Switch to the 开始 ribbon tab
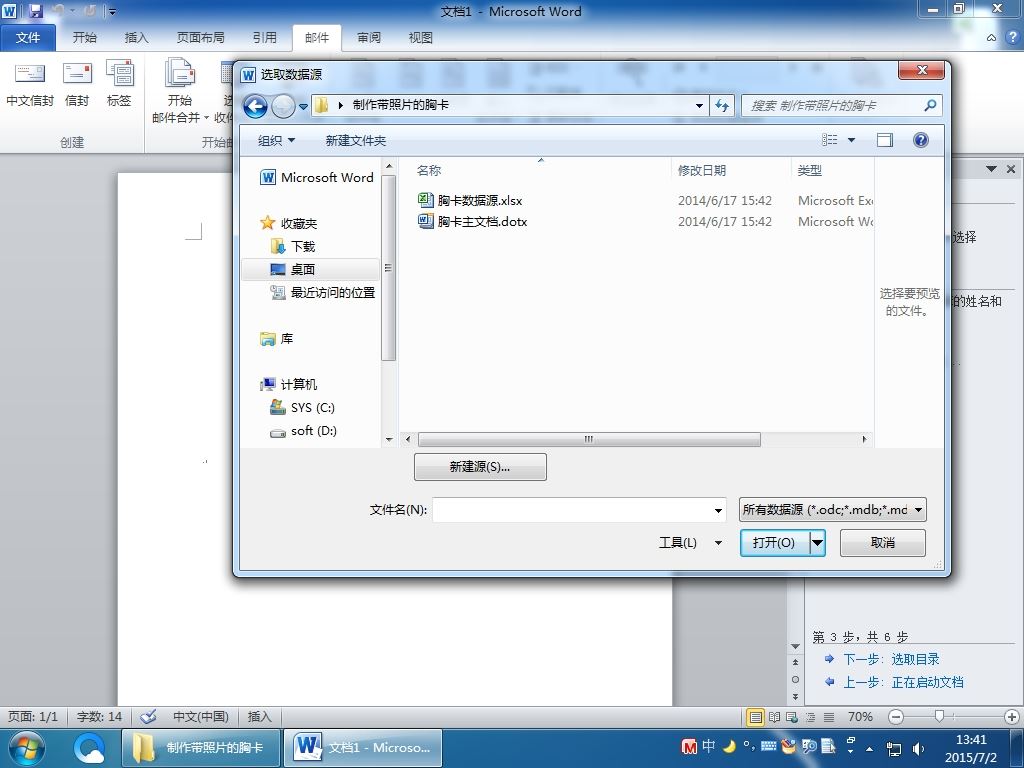The height and width of the screenshot is (768, 1024). (85, 38)
